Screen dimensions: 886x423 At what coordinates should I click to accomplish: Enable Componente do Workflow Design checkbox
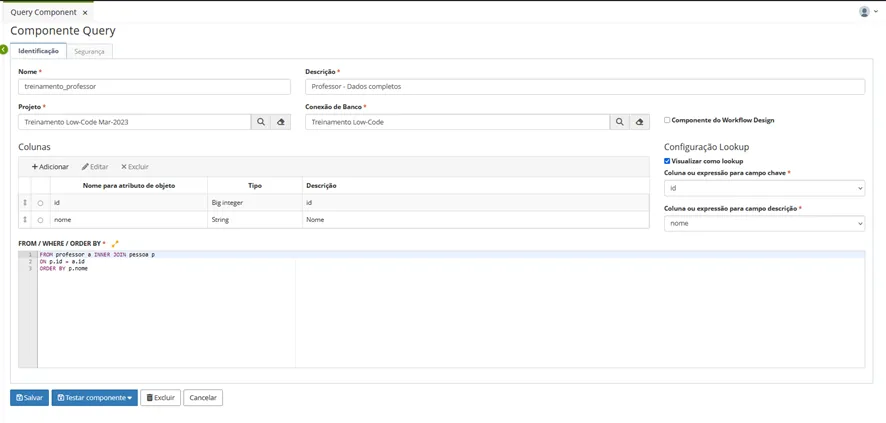pyautogui.click(x=667, y=120)
